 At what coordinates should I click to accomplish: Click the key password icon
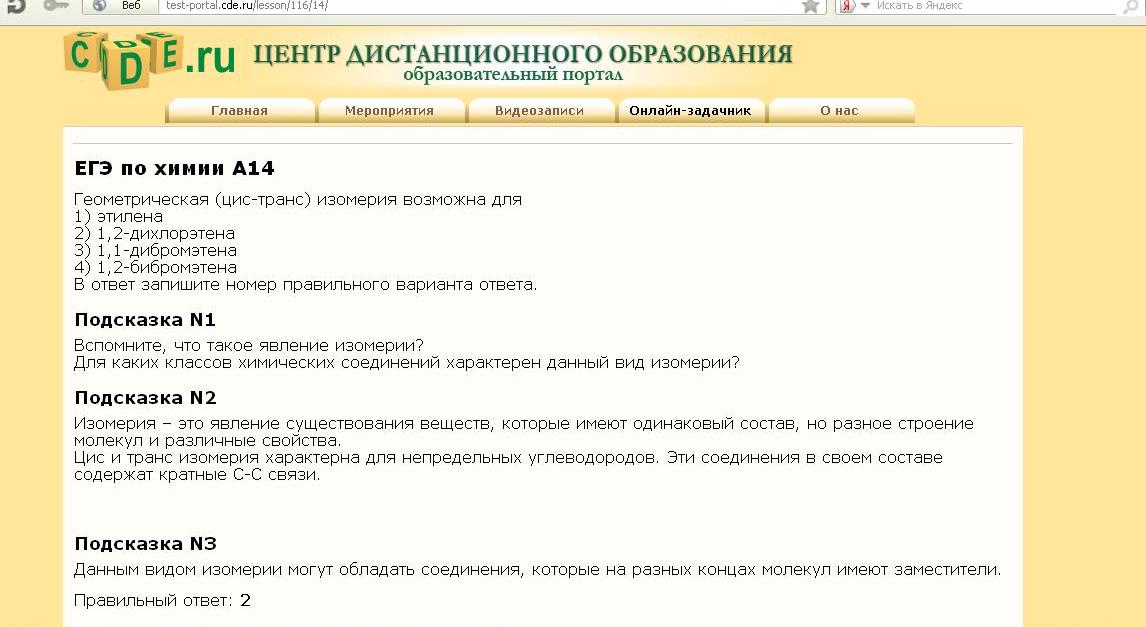tap(55, 6)
